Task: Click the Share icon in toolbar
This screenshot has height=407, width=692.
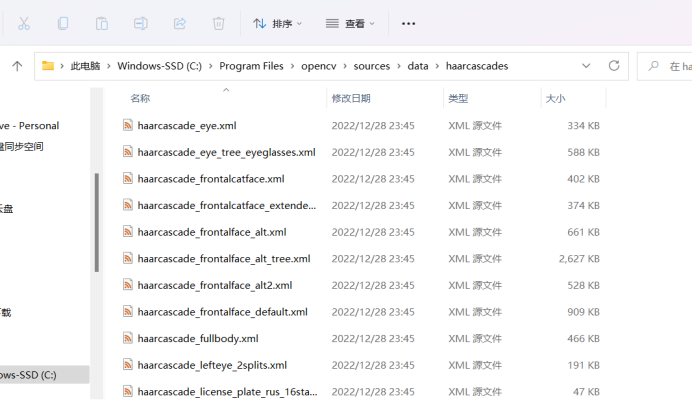Action: click(x=180, y=23)
